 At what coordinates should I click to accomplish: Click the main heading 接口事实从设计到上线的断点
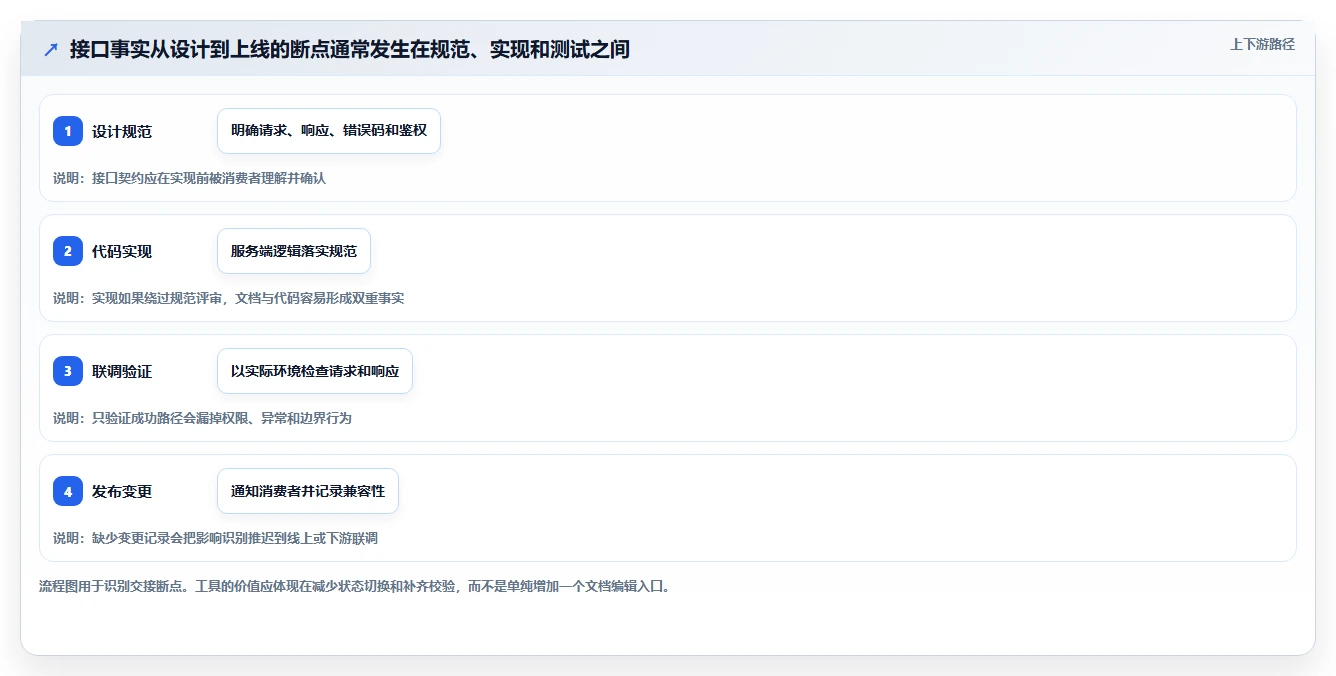click(x=350, y=49)
